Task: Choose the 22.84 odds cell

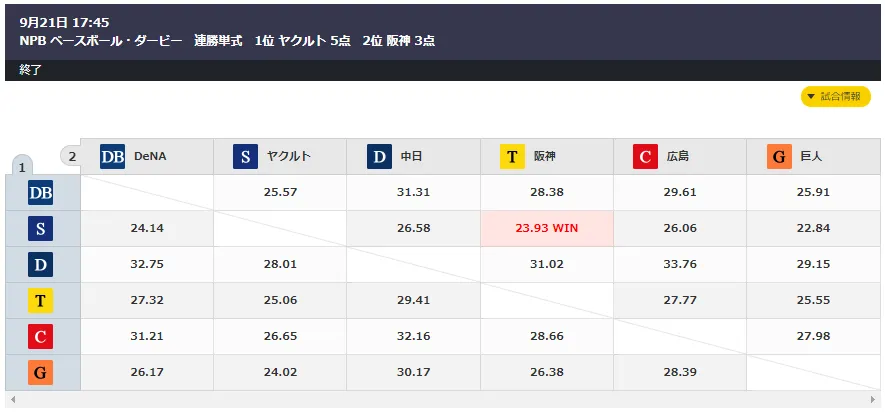Action: coord(813,228)
